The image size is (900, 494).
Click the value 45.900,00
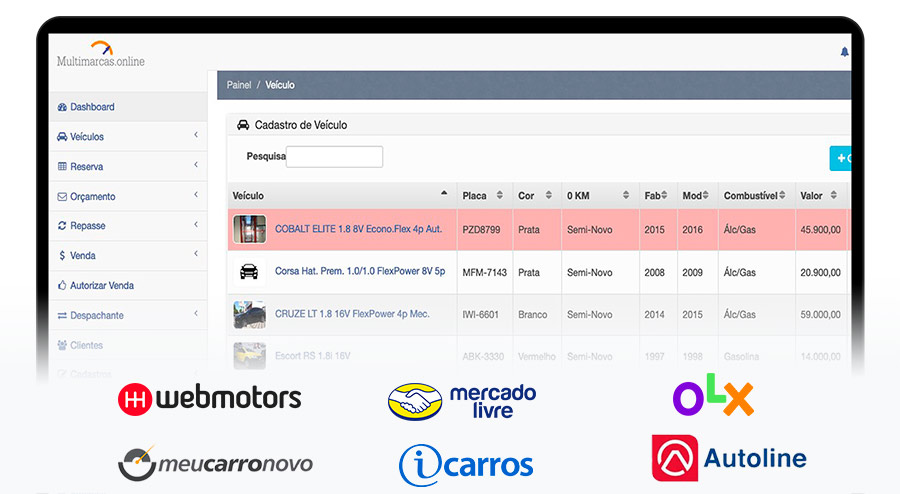[820, 230]
